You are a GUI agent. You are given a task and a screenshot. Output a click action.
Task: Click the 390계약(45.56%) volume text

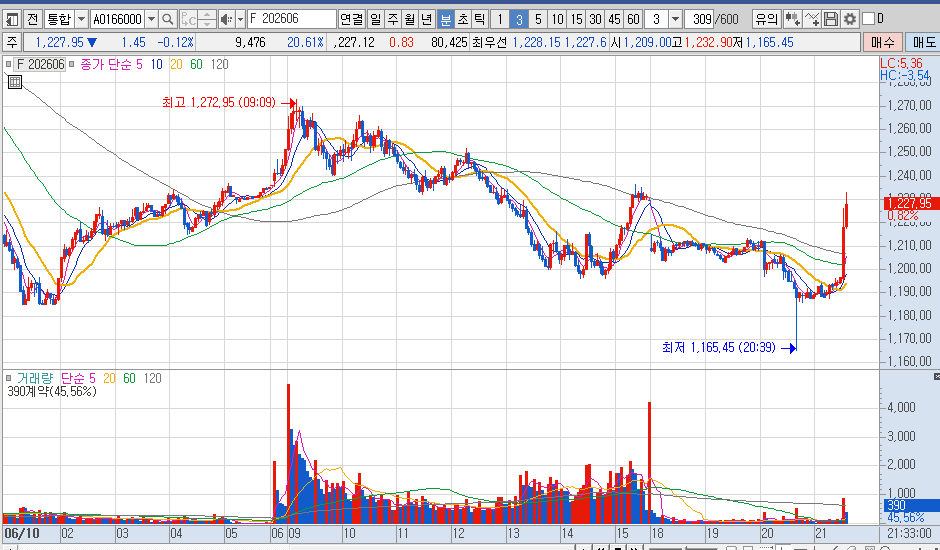(52, 392)
